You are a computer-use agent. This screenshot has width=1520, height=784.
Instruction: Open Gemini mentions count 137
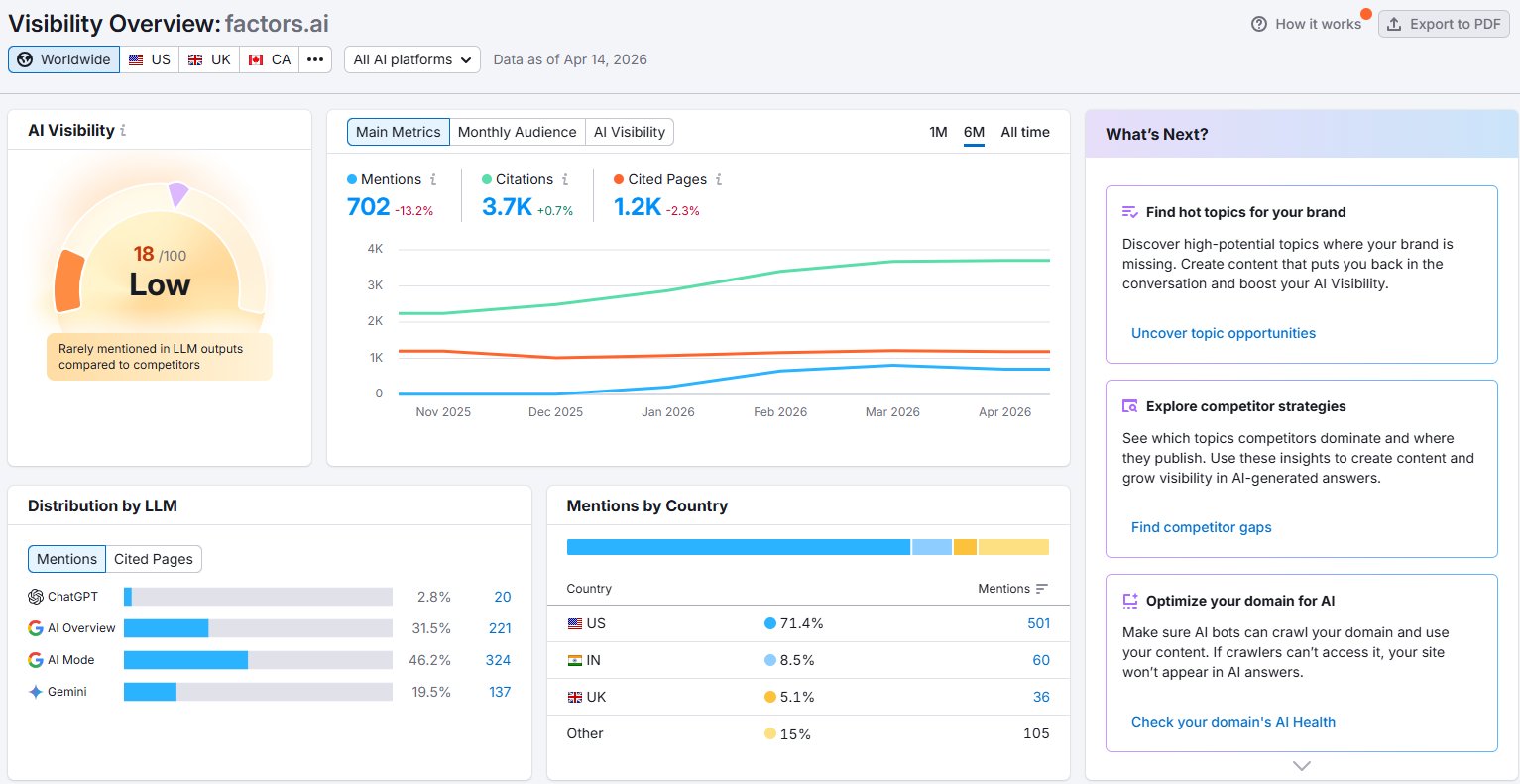(500, 692)
